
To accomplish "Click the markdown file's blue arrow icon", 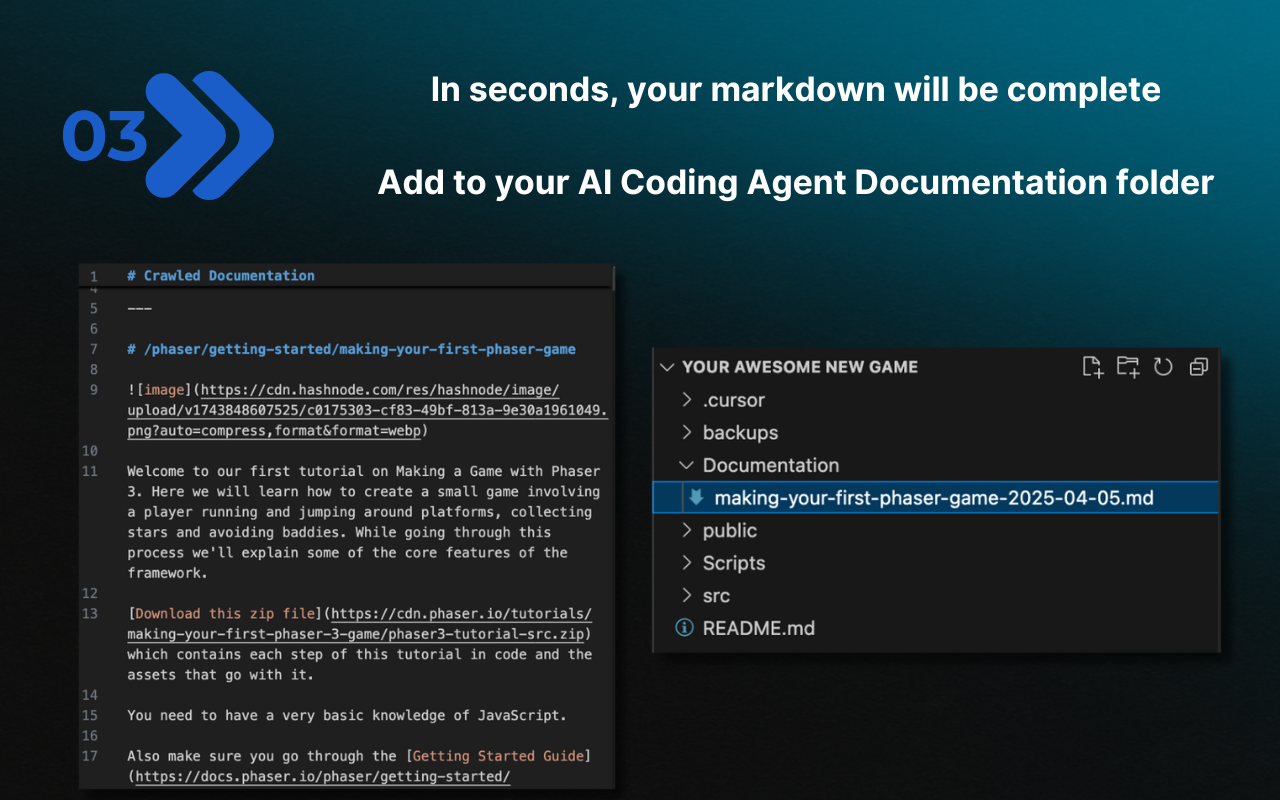I will pyautogui.click(x=696, y=497).
